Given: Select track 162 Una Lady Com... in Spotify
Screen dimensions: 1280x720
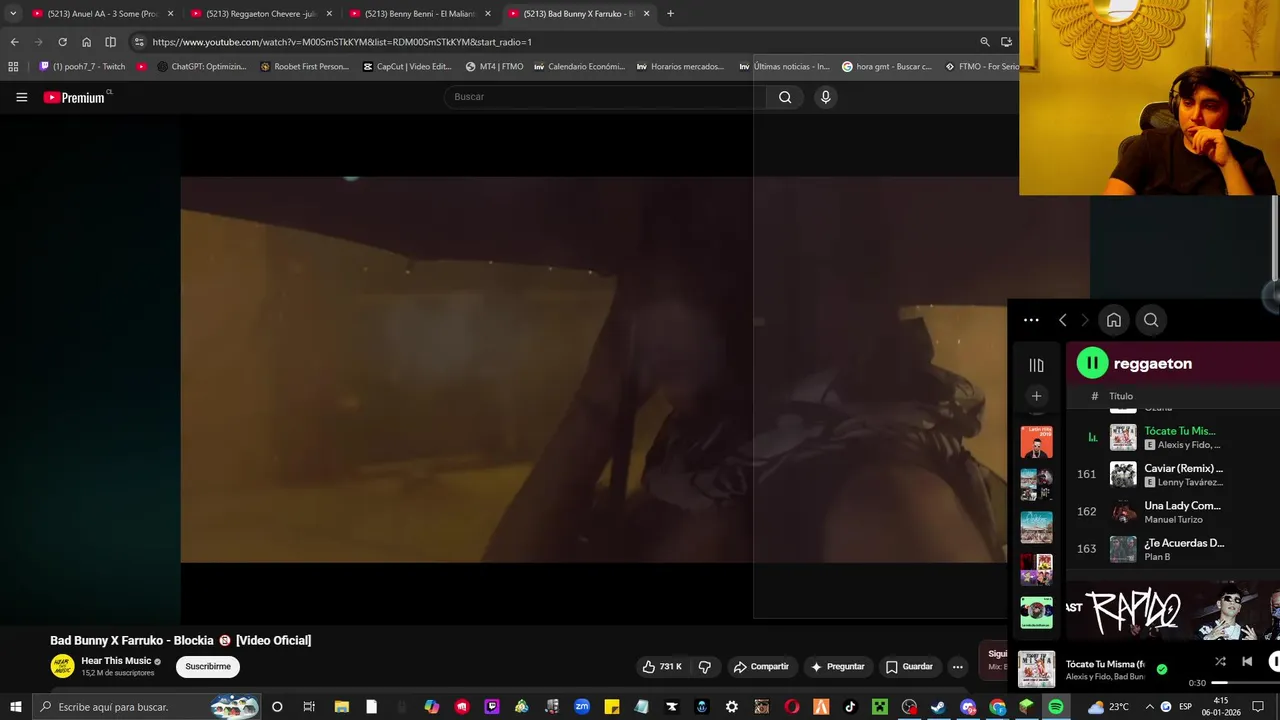Looking at the screenshot, I should 1173,512.
